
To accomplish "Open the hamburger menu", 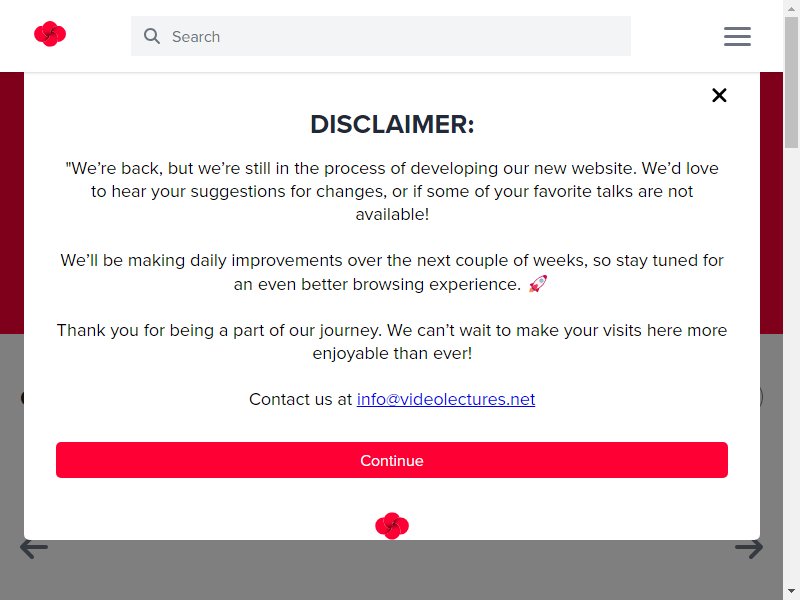I will point(737,36).
